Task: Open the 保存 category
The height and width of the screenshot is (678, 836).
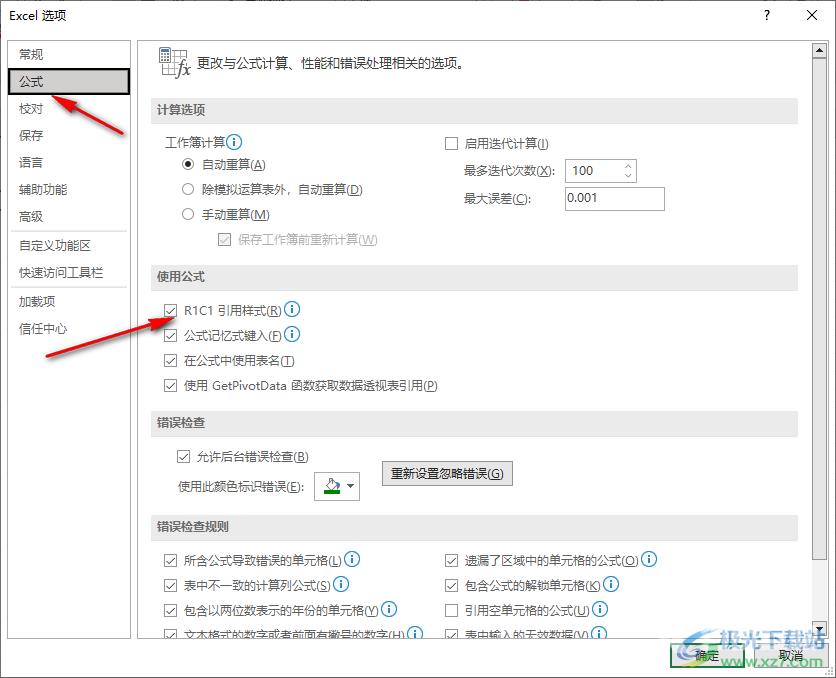Action: pyautogui.click(x=69, y=135)
